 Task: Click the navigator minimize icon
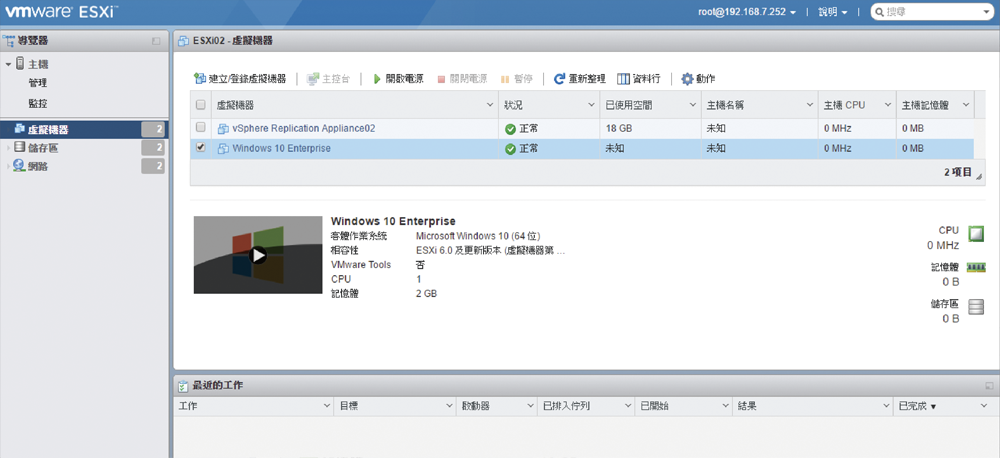click(156, 41)
